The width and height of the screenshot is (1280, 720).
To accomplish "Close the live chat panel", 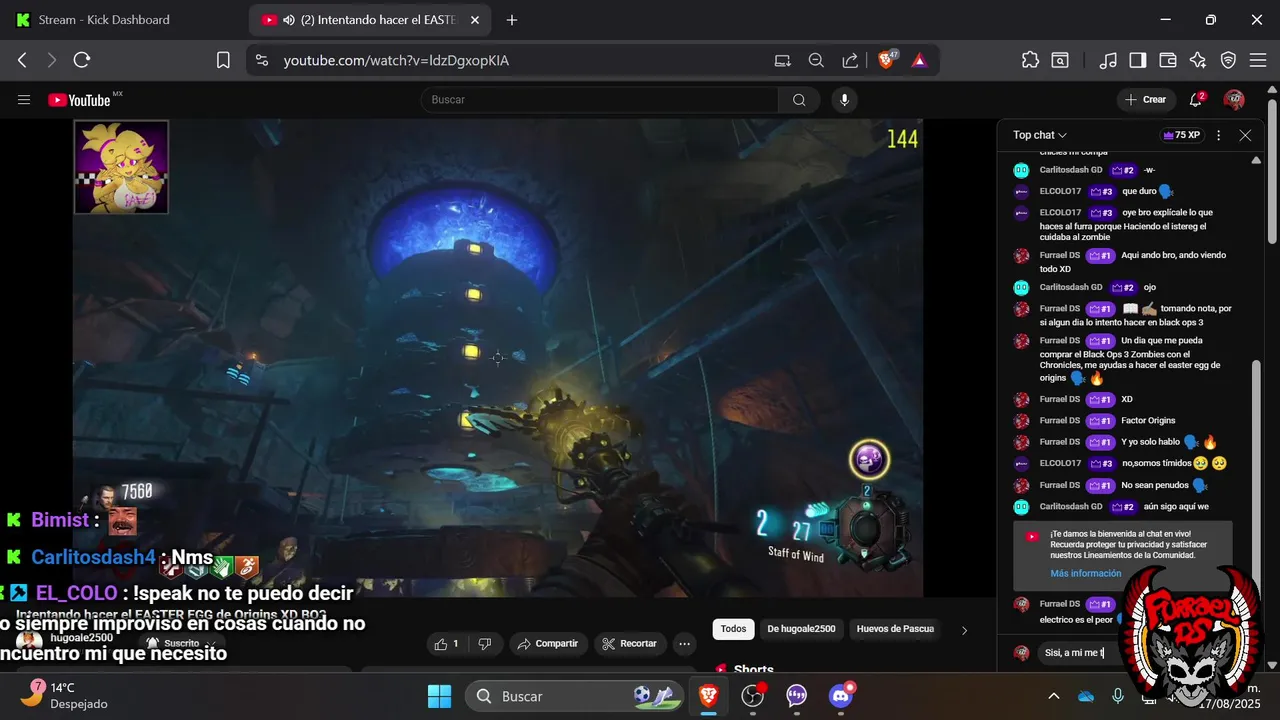I will (1245, 135).
